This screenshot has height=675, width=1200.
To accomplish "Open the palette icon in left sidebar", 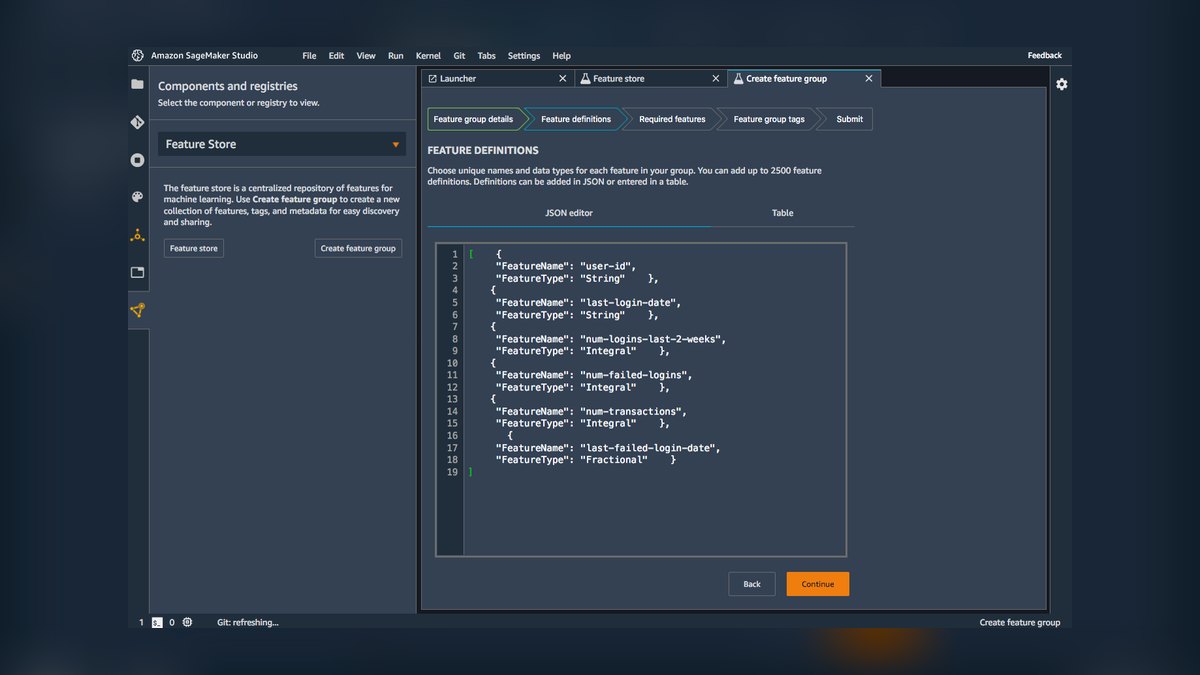I will tap(138, 197).
